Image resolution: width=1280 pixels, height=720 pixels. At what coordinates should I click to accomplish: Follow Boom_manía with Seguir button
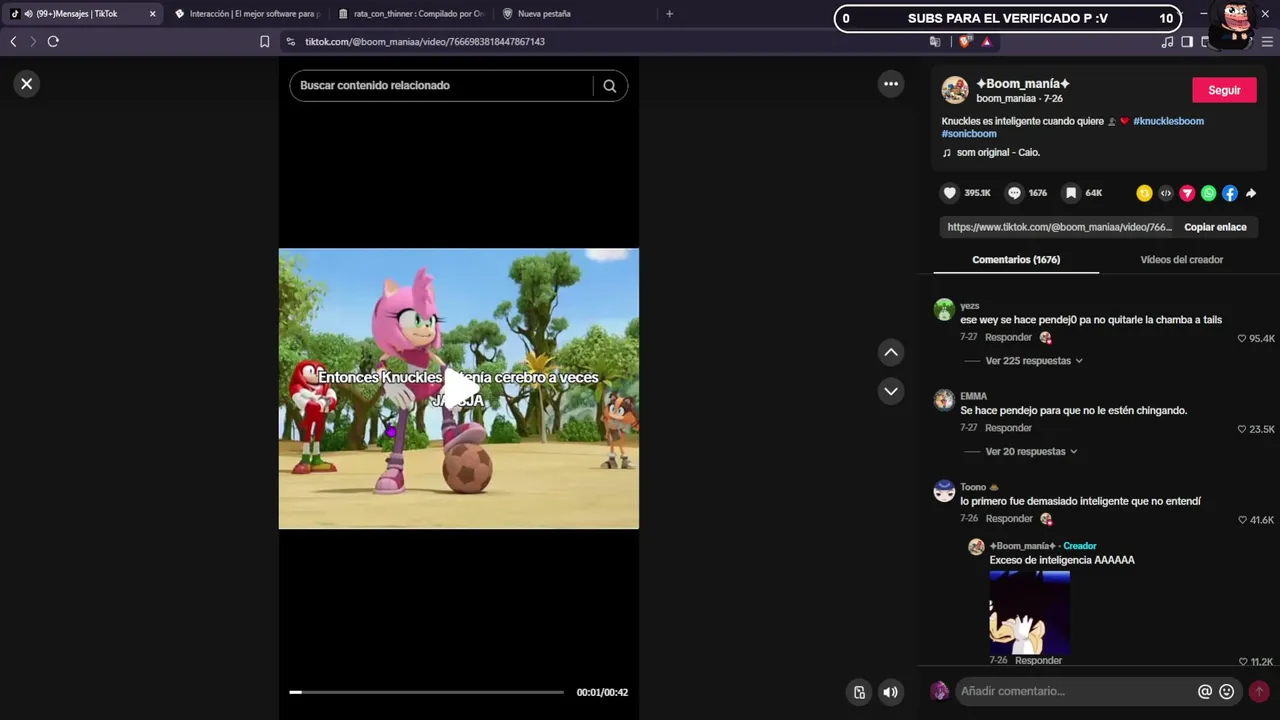pos(1224,90)
